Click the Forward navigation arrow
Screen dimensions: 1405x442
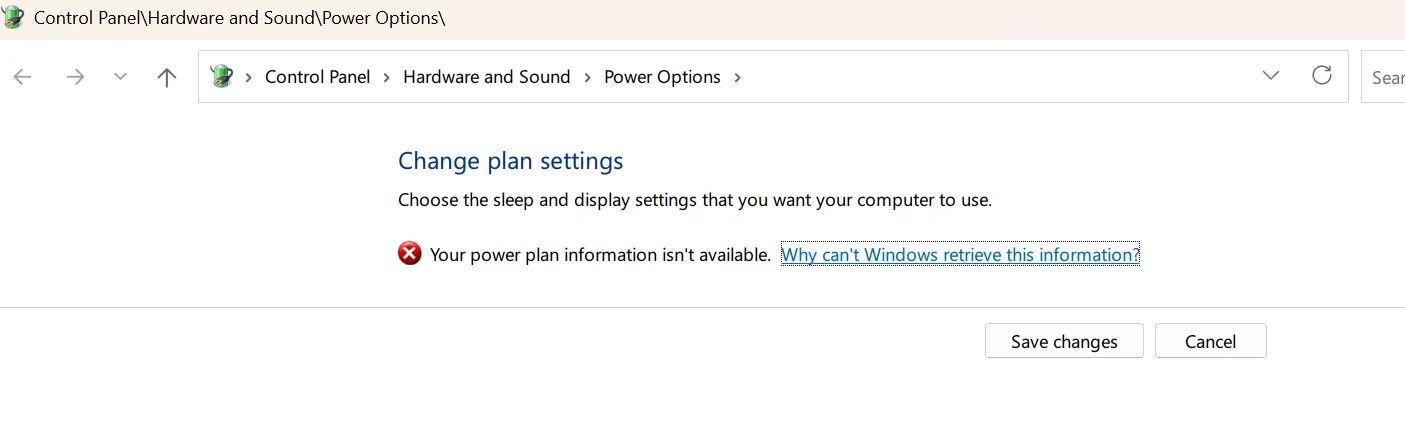coord(75,77)
